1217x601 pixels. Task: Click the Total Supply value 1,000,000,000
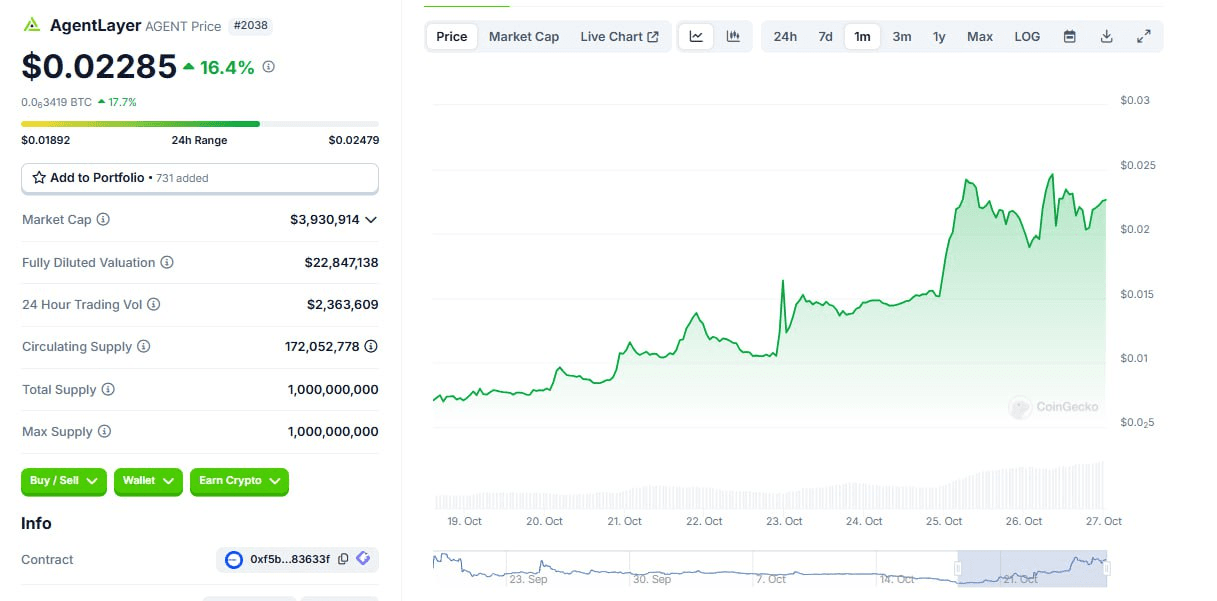tap(333, 389)
